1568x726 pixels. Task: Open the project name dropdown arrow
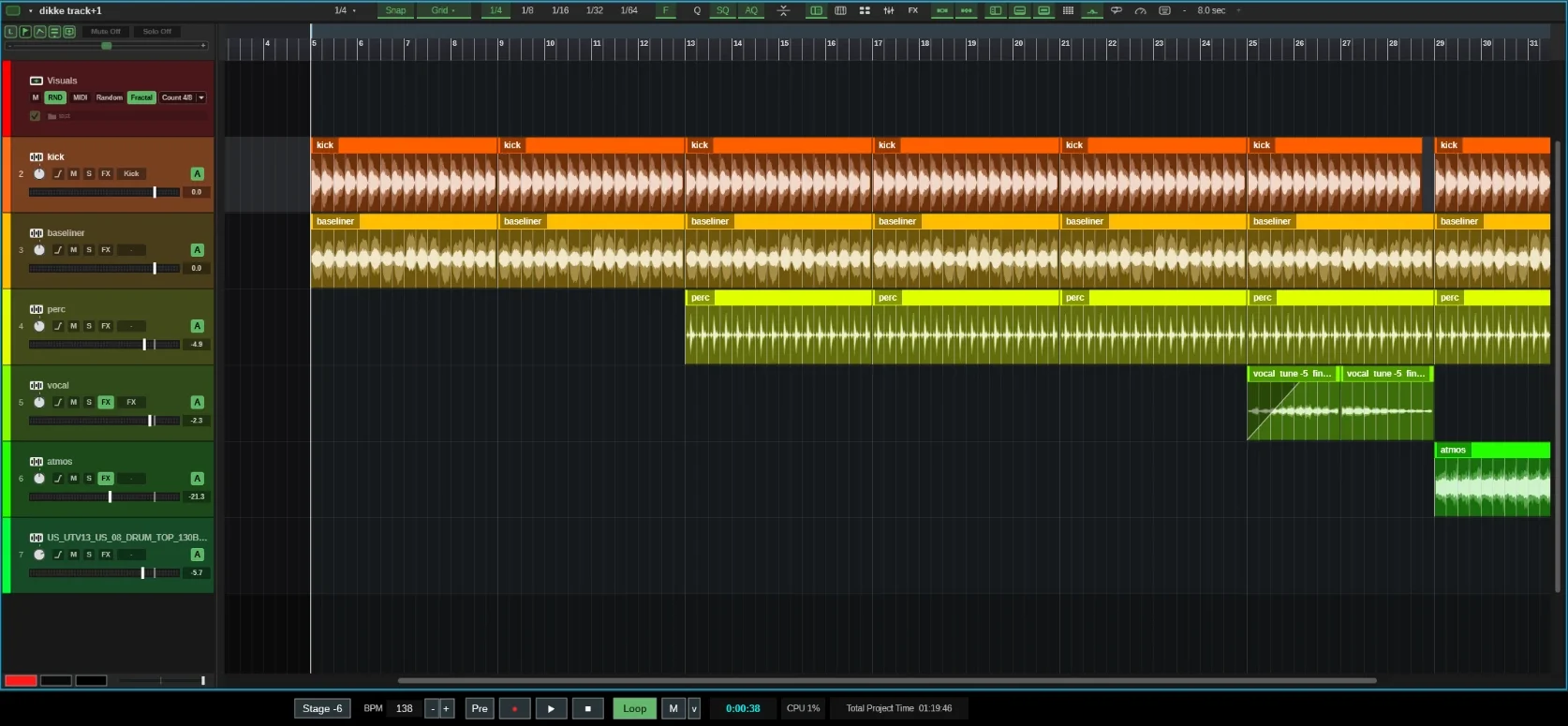[x=31, y=10]
